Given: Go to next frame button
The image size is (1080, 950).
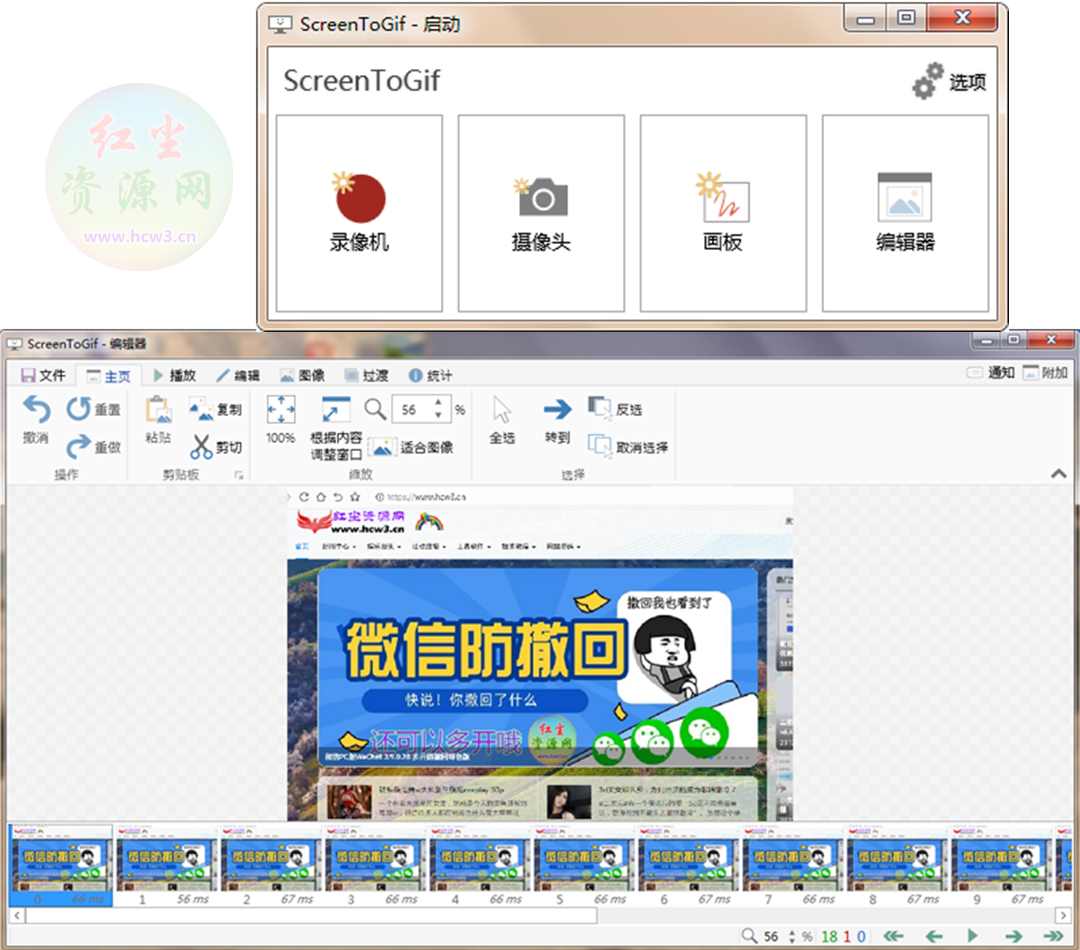Looking at the screenshot, I should coord(1012,936).
